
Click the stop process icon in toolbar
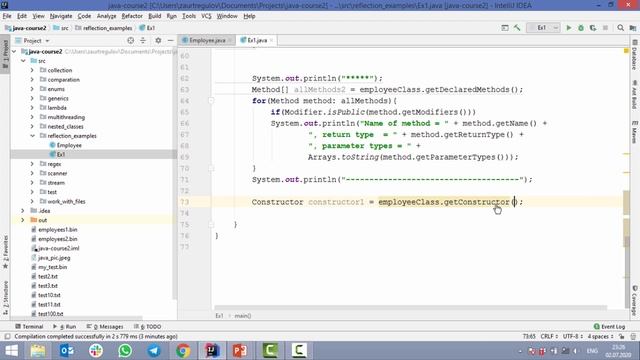[605, 28]
